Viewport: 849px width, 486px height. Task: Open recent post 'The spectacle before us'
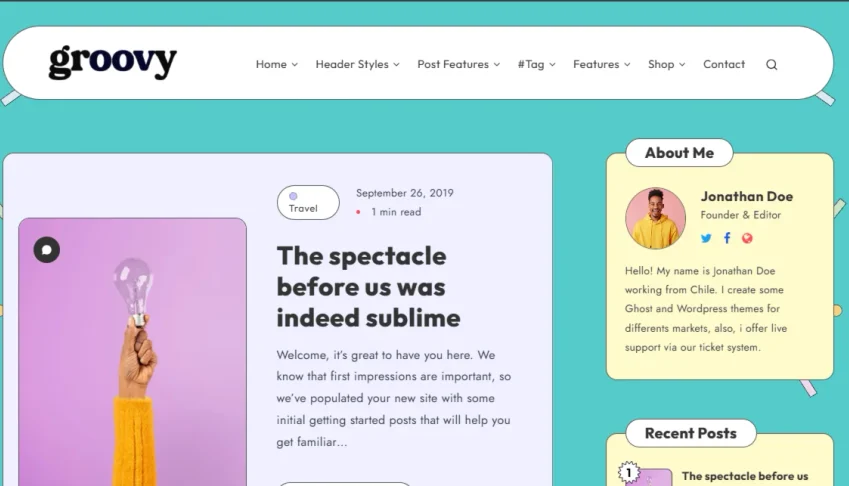[x=745, y=476]
